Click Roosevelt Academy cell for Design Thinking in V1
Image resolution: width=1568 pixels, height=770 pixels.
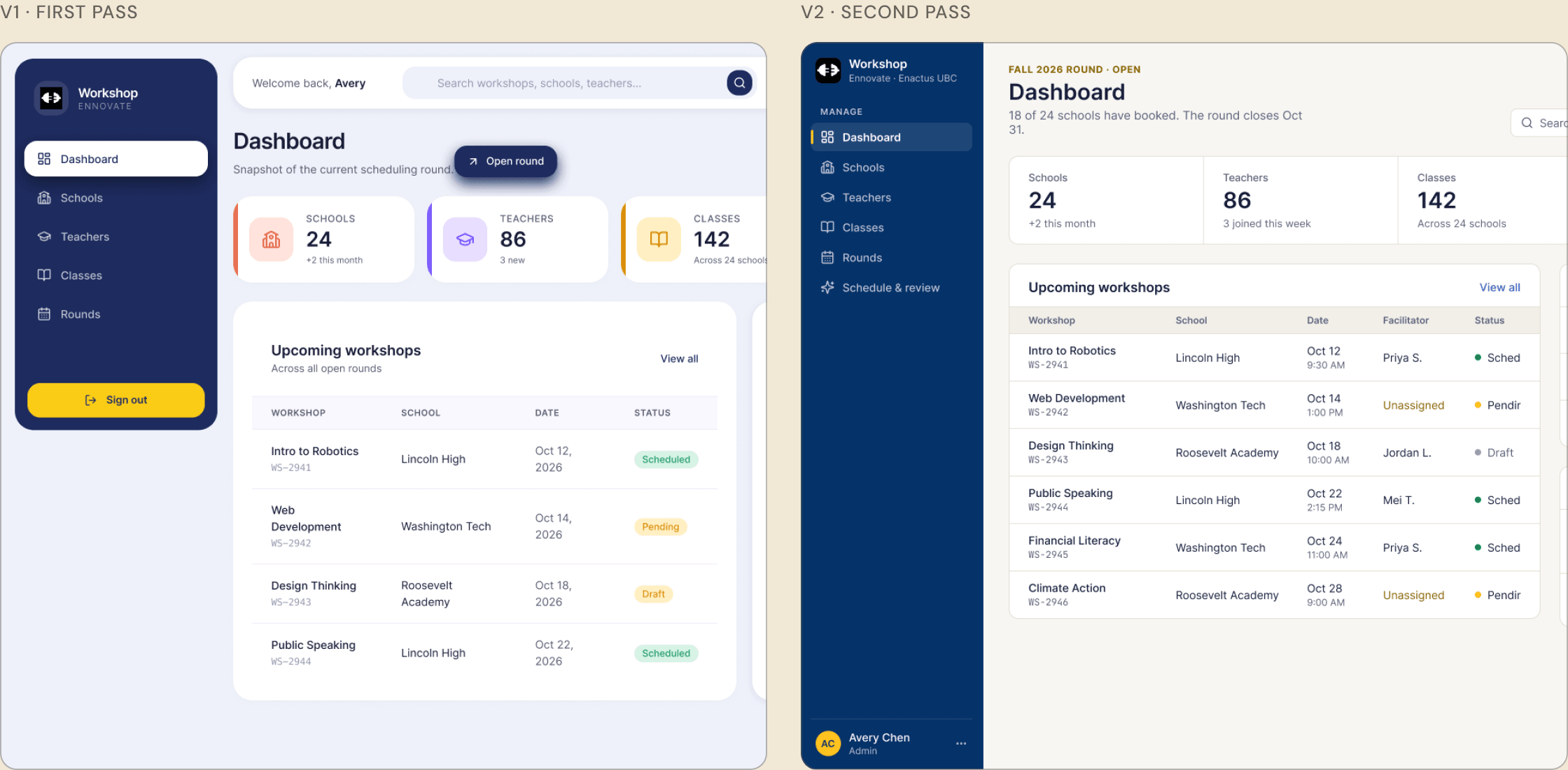tap(427, 594)
